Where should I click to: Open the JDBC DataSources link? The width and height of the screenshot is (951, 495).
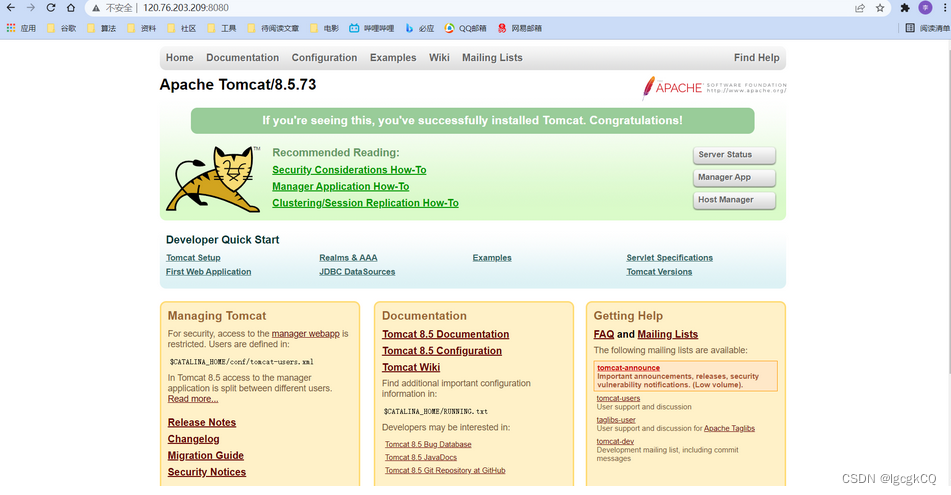click(x=357, y=272)
